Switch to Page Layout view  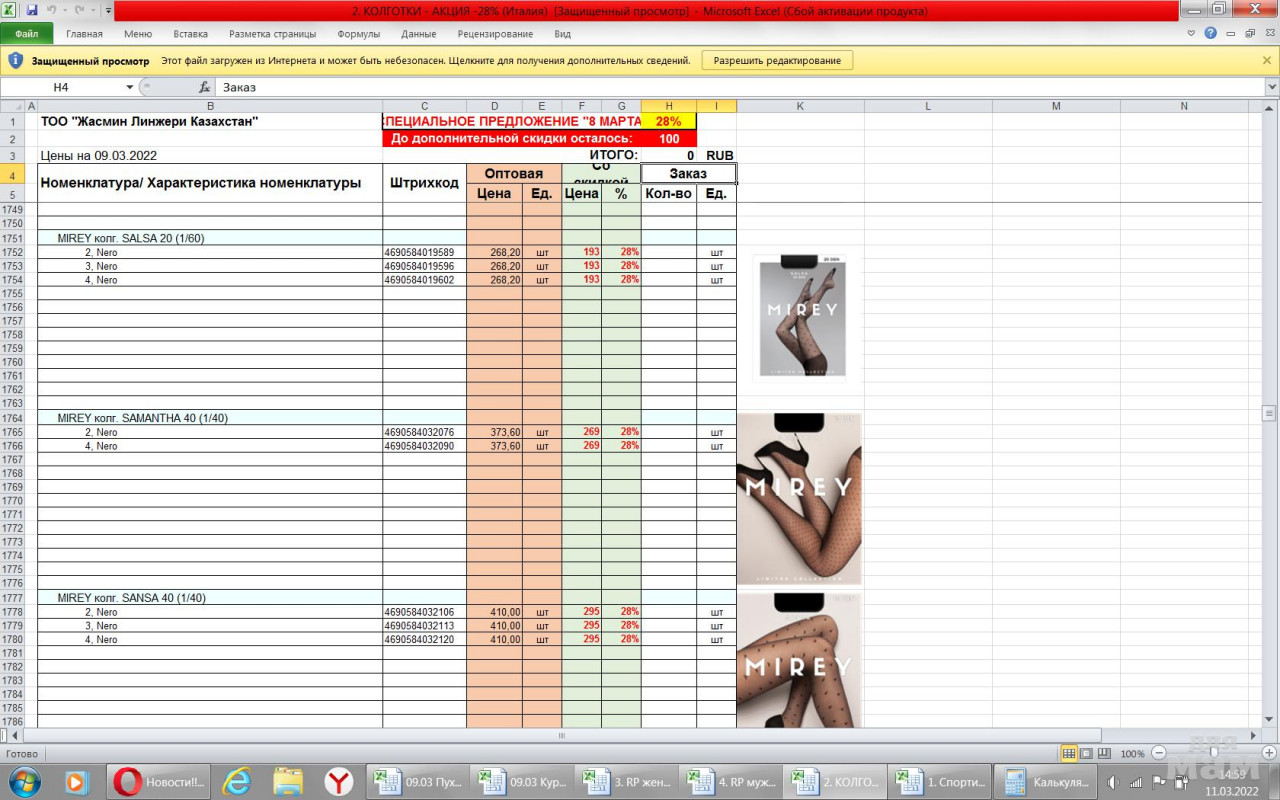click(1086, 753)
